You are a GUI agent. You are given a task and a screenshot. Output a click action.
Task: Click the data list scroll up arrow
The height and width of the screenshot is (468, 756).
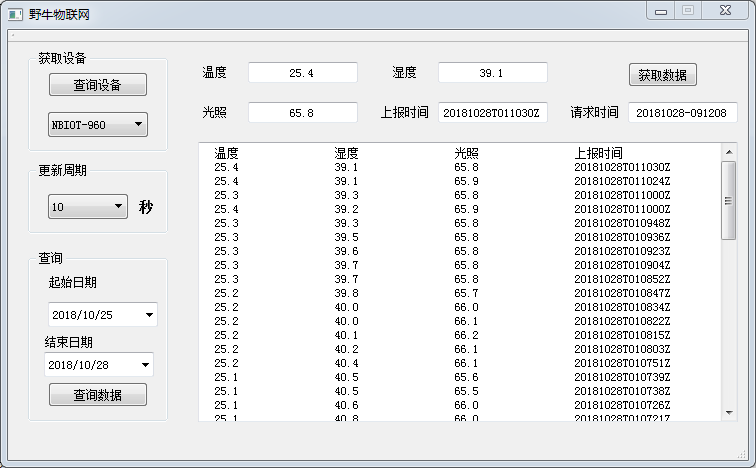(x=729, y=152)
